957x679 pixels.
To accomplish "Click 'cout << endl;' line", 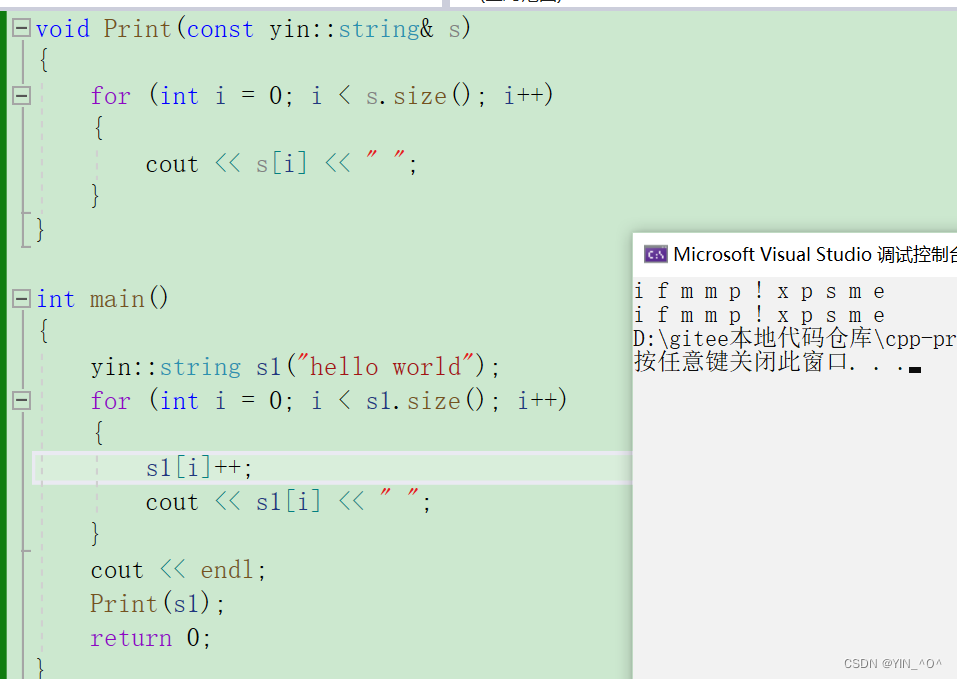I will (178, 570).
